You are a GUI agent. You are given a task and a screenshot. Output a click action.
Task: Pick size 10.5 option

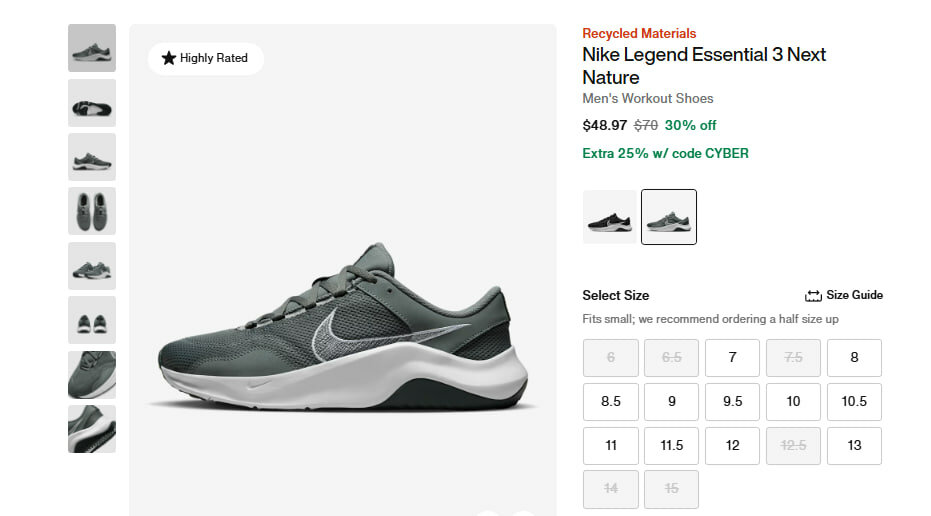854,402
